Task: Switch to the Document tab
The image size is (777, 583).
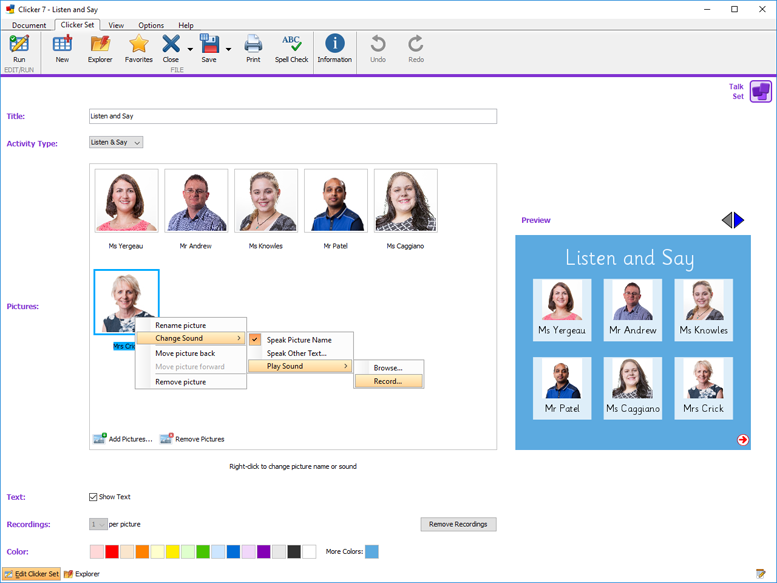Action: [29, 25]
